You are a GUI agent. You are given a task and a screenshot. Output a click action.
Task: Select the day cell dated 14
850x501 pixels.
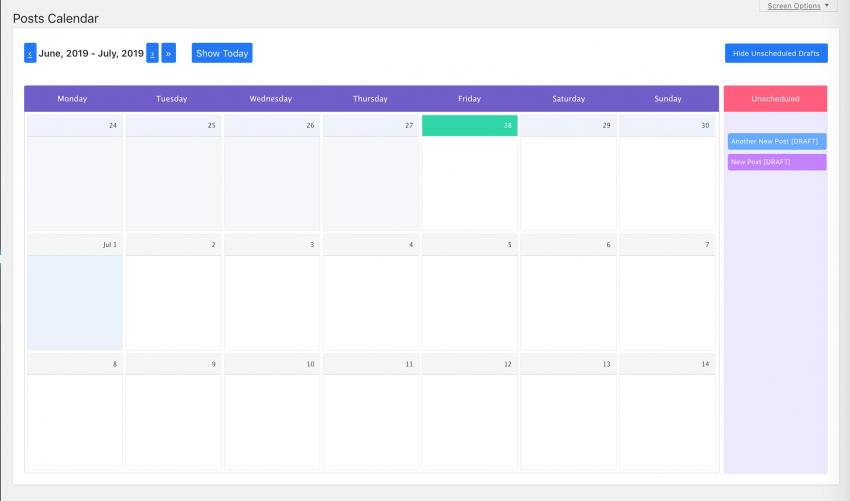[667, 412]
